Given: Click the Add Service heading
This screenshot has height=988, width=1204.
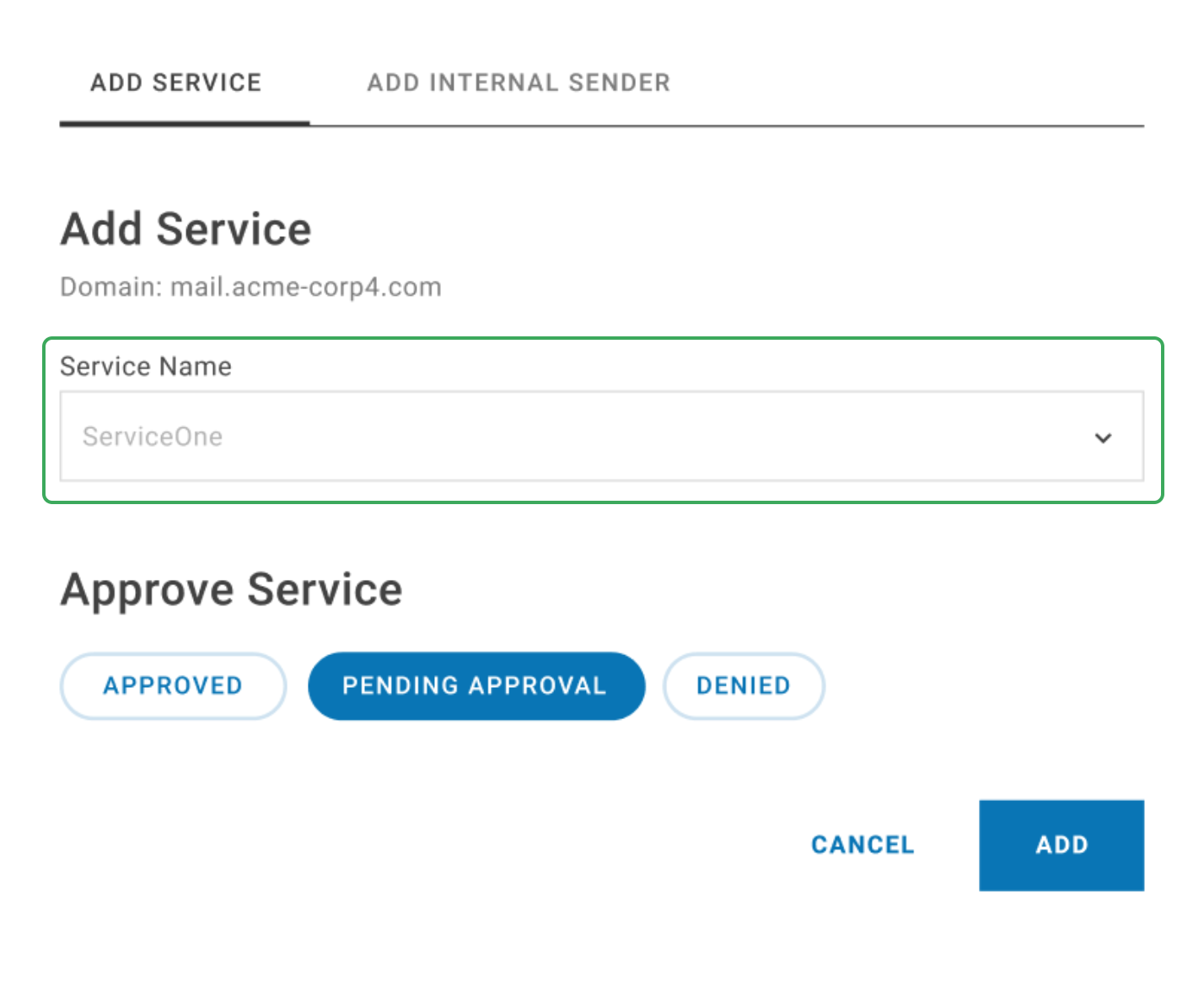Looking at the screenshot, I should (x=185, y=228).
